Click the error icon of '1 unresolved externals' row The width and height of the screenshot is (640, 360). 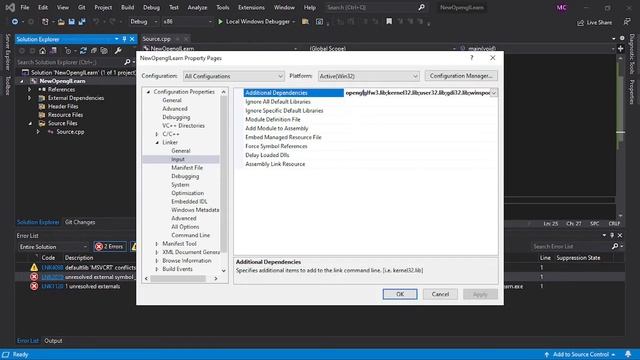[34, 286]
